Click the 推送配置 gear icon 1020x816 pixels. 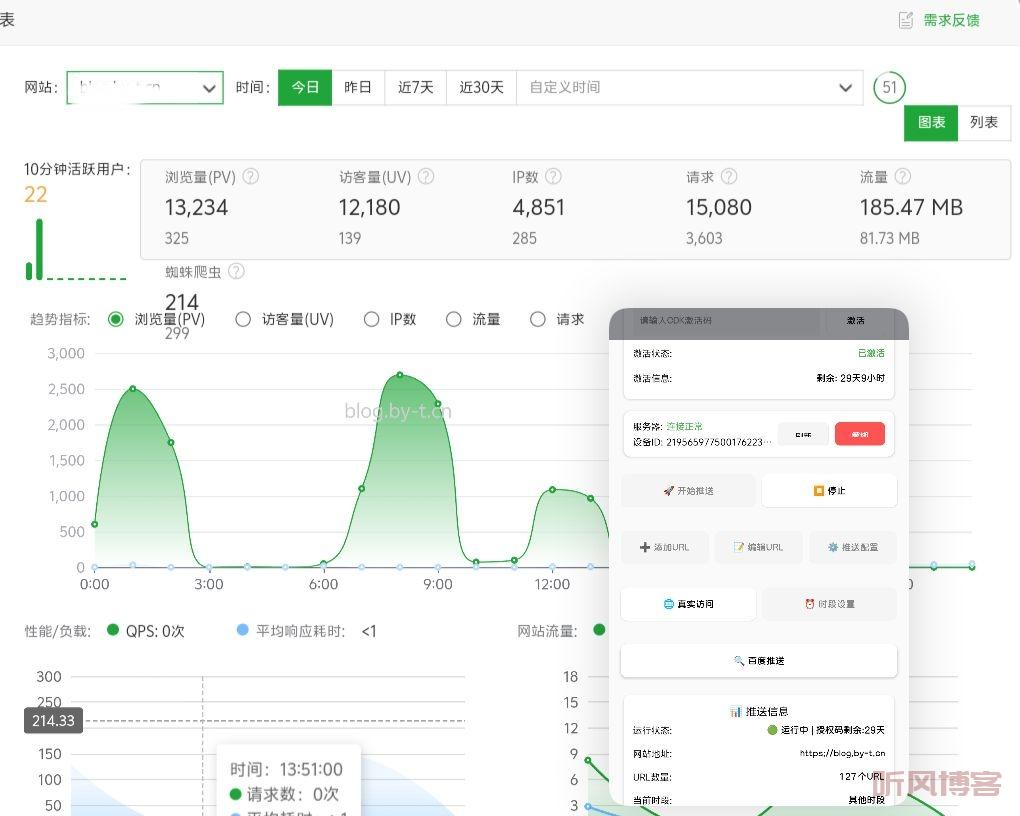point(831,547)
